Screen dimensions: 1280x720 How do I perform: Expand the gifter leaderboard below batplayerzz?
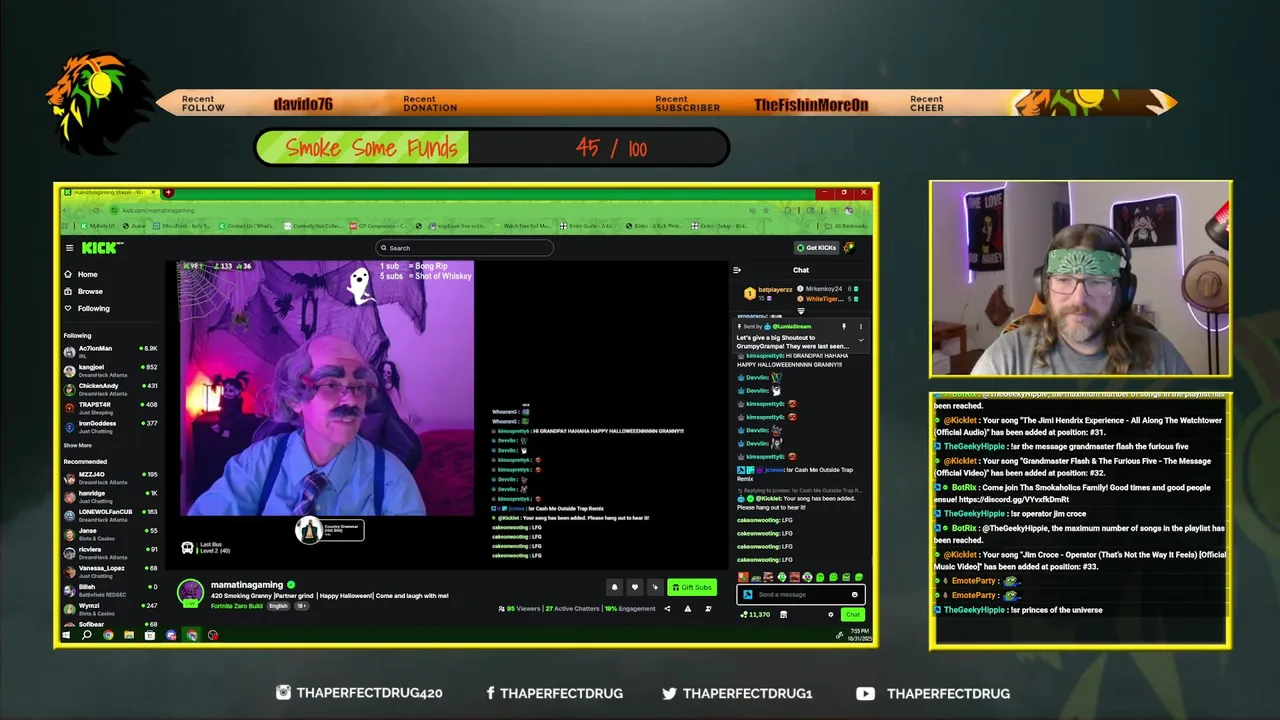[x=800, y=312]
